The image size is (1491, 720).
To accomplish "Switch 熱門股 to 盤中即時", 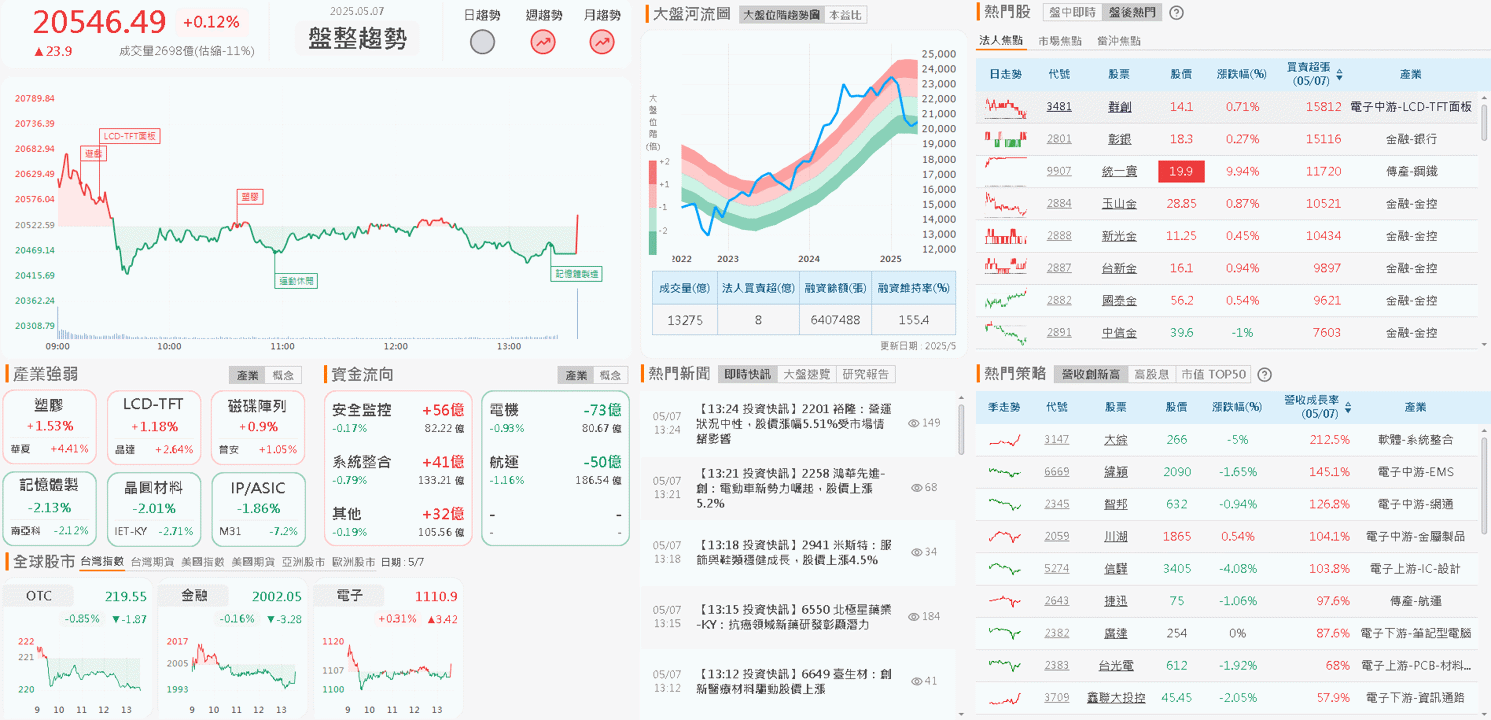I will click(1072, 13).
